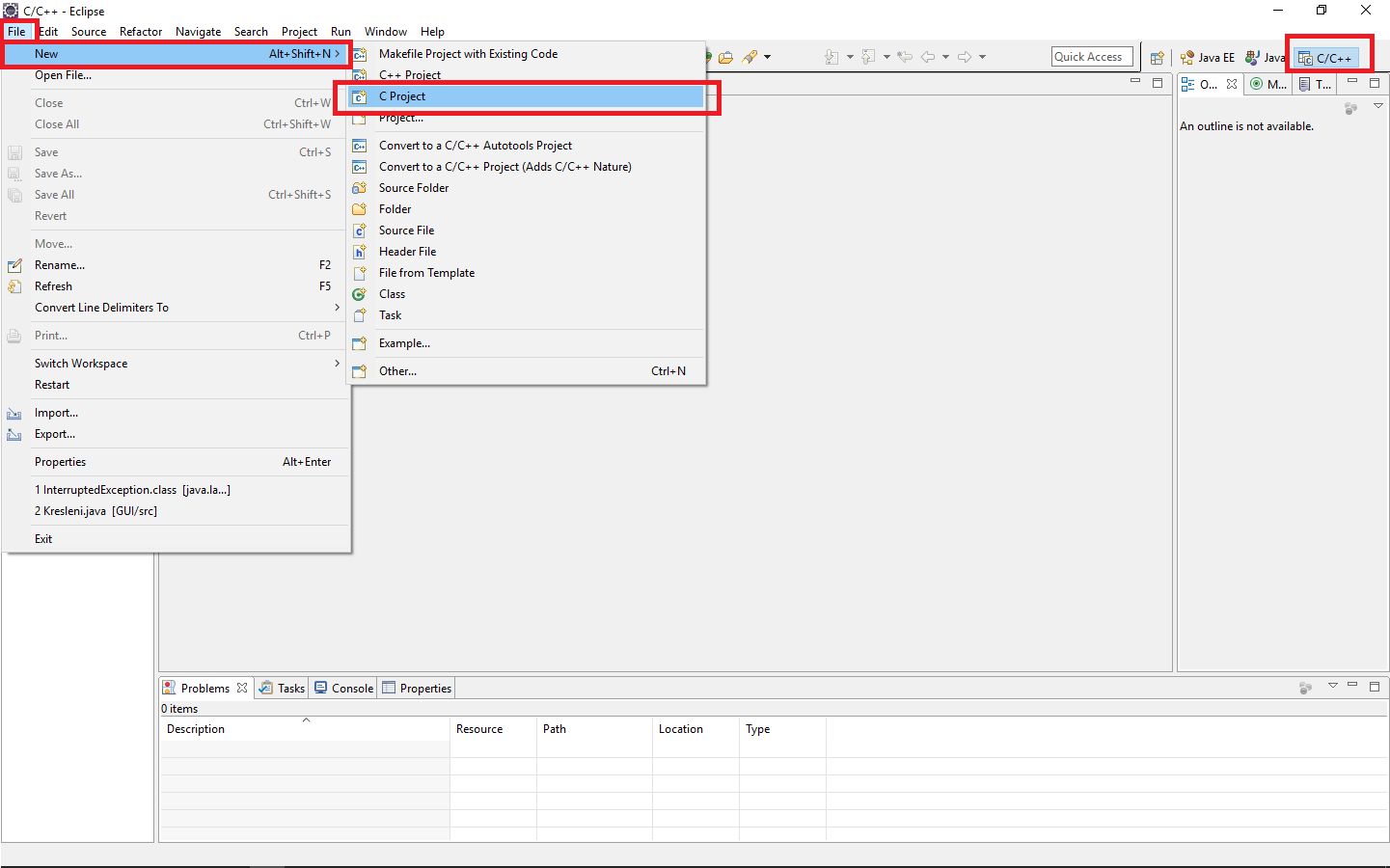Minimize the Problems view
The image size is (1390, 868).
1352,687
